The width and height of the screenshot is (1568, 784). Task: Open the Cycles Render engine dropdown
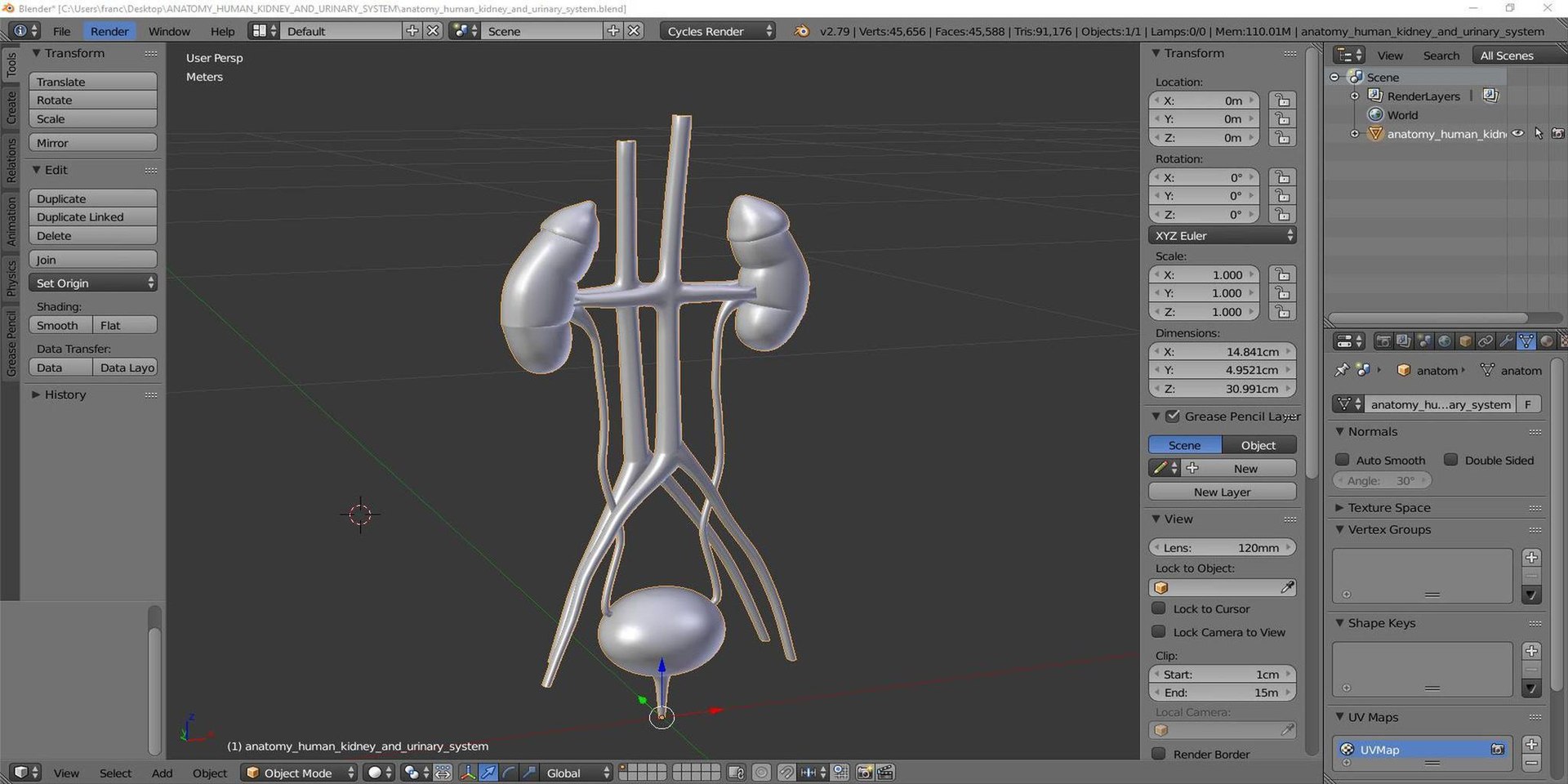click(718, 31)
